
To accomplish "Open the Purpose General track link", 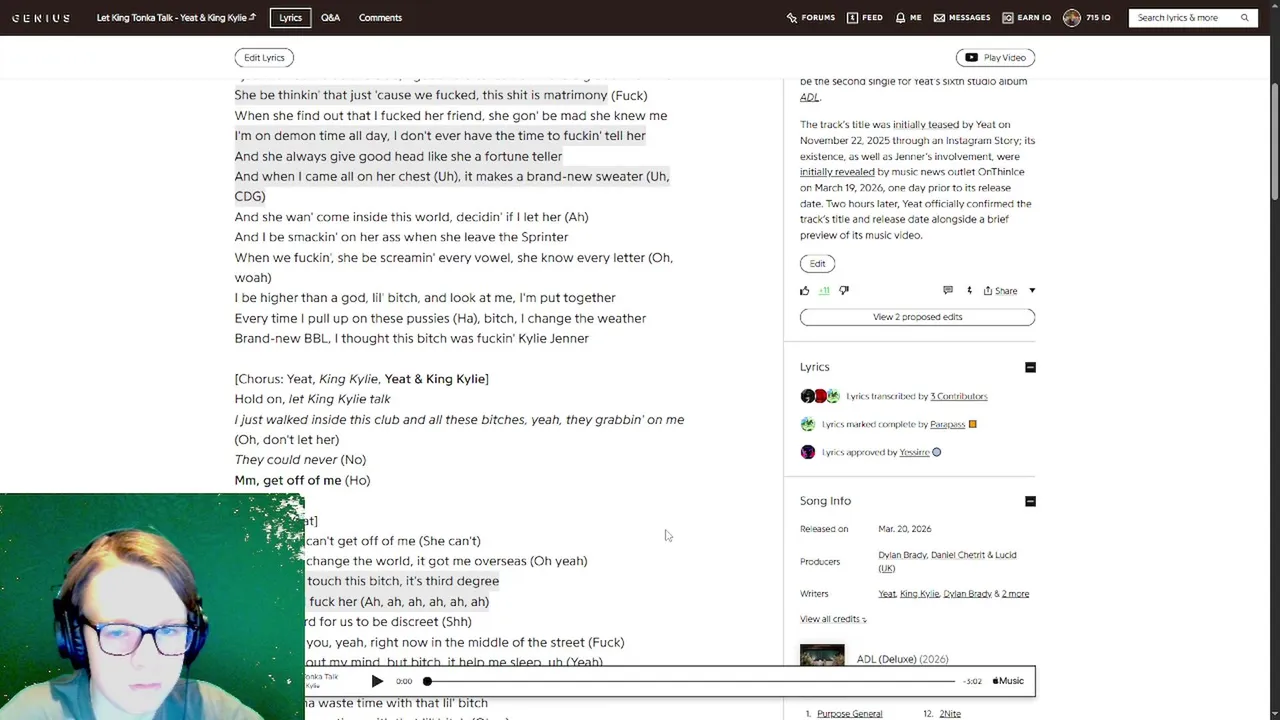I will 849,713.
